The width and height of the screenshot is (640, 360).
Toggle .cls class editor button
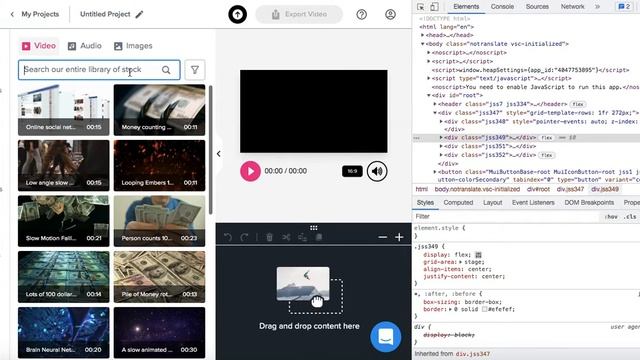pyautogui.click(x=631, y=217)
